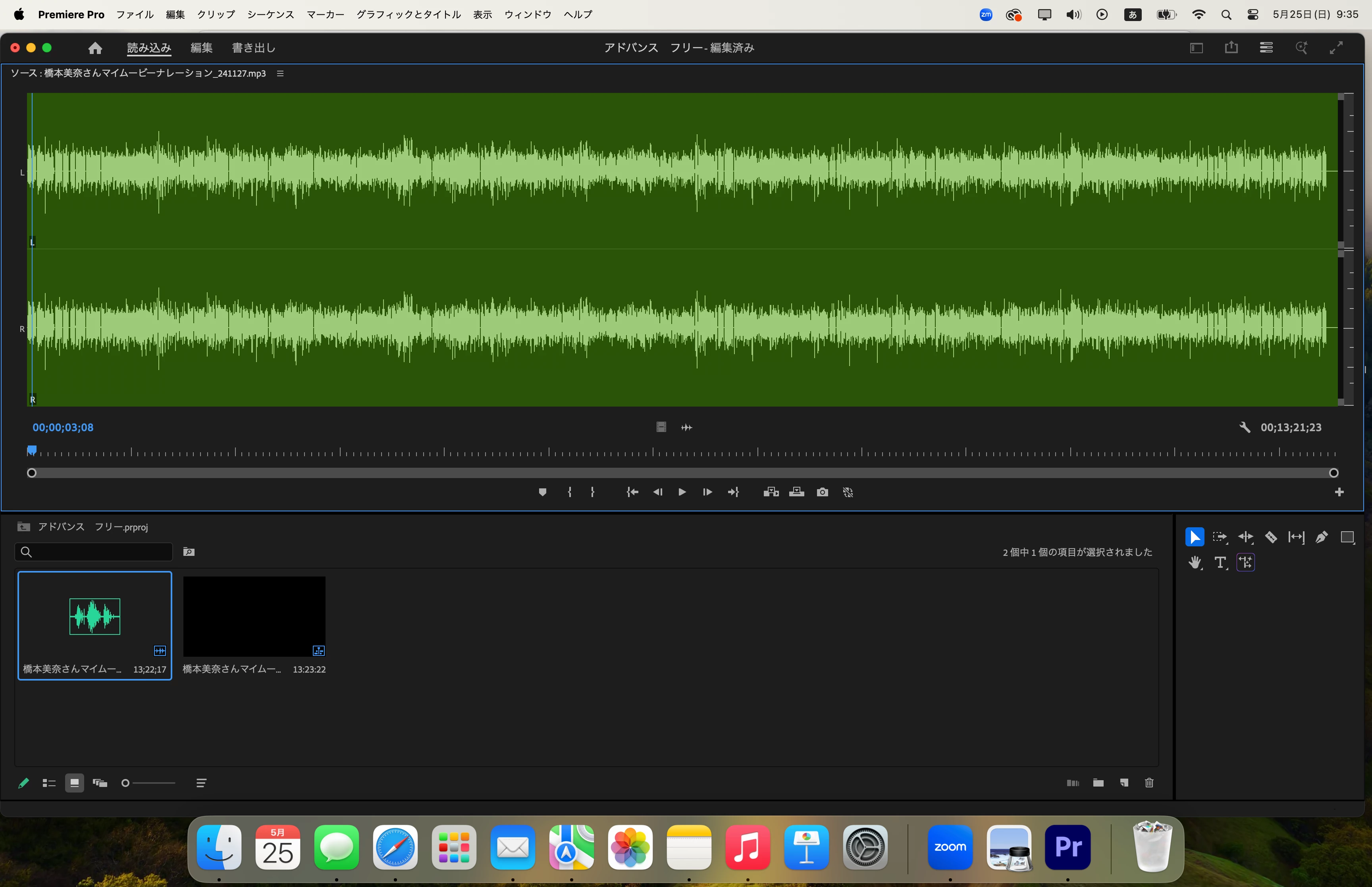Viewport: 1372px width, 887px height.
Task: Select the Hand tool
Action: pyautogui.click(x=1195, y=562)
